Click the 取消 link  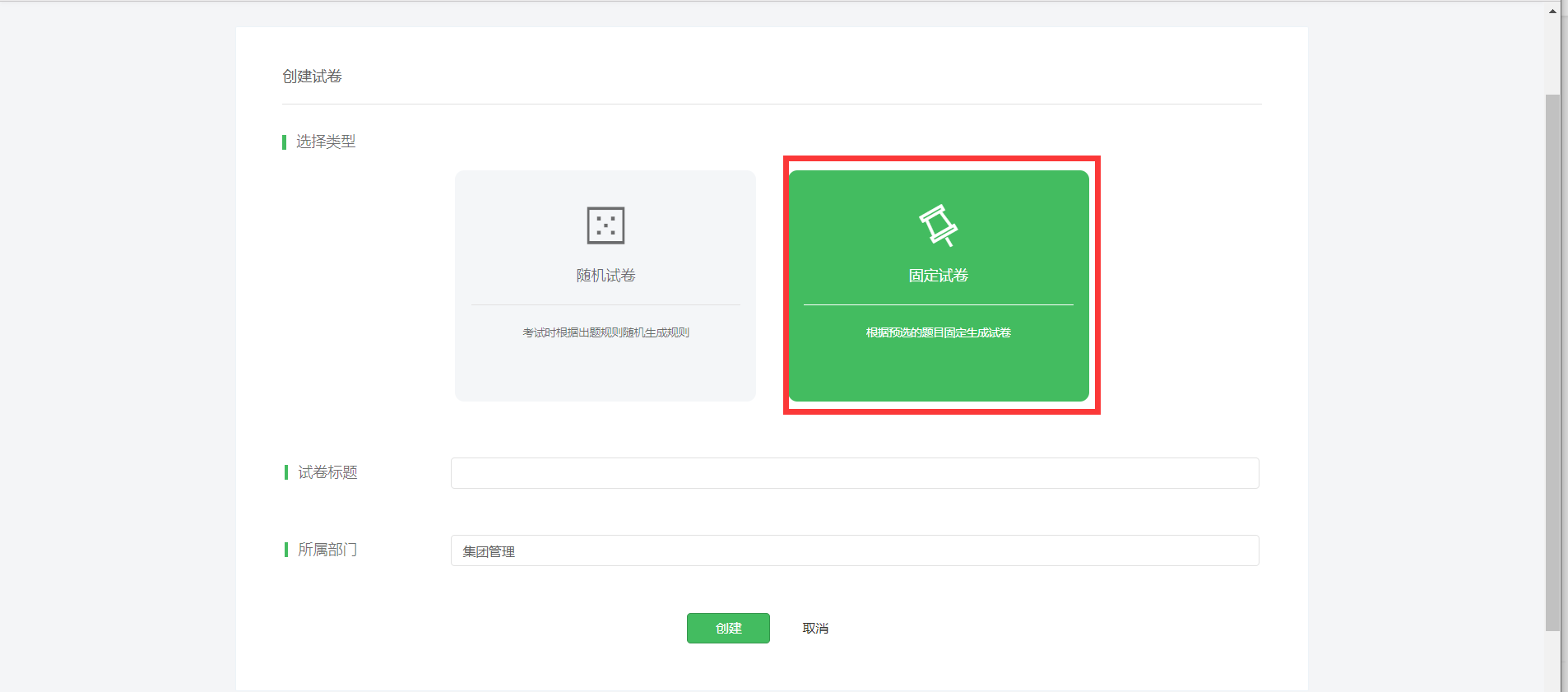tap(815, 628)
